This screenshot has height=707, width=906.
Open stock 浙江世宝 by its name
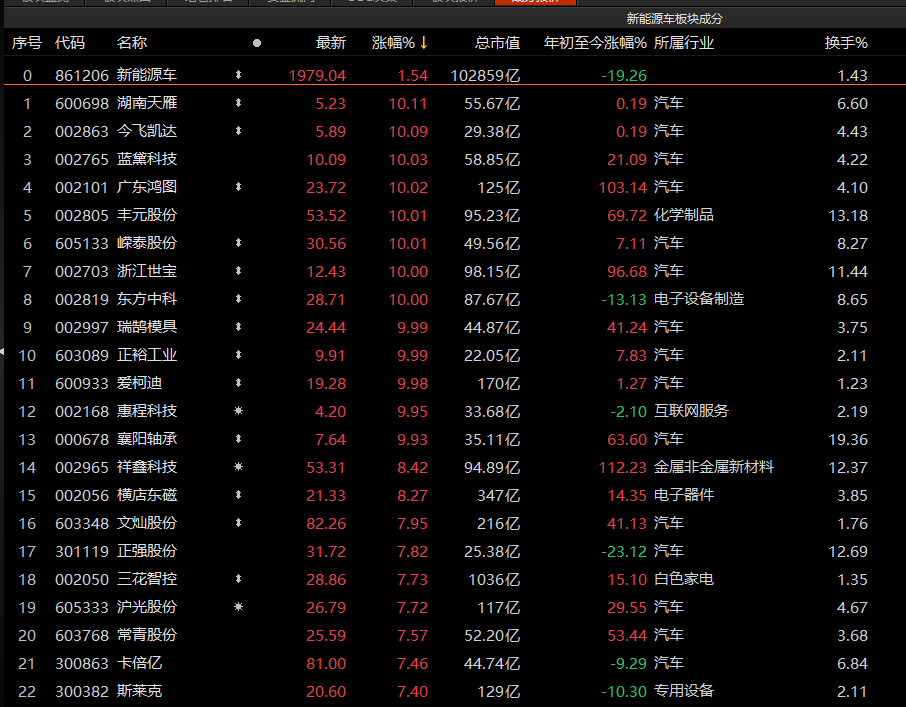pyautogui.click(x=147, y=271)
